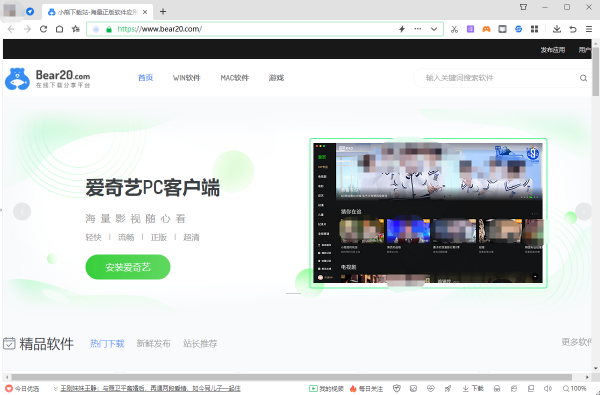Reload the current page
Screen dimensions: 600x395
click(43, 29)
